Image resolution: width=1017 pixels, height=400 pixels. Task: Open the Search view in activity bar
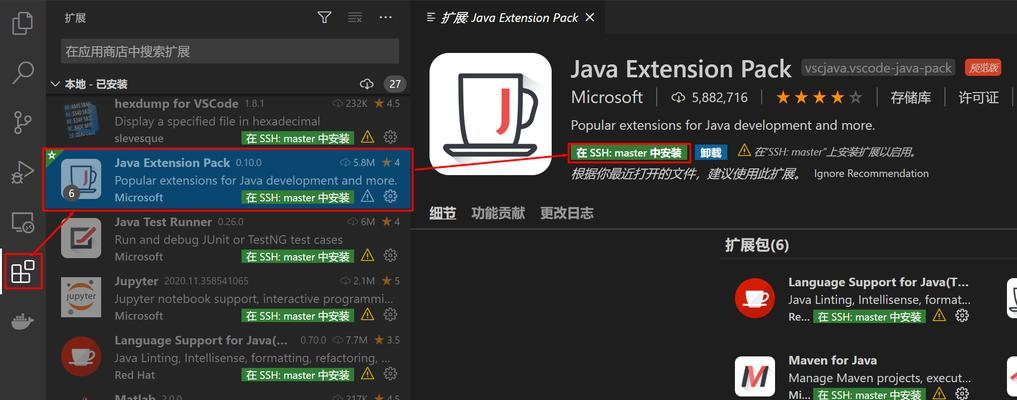tap(23, 73)
